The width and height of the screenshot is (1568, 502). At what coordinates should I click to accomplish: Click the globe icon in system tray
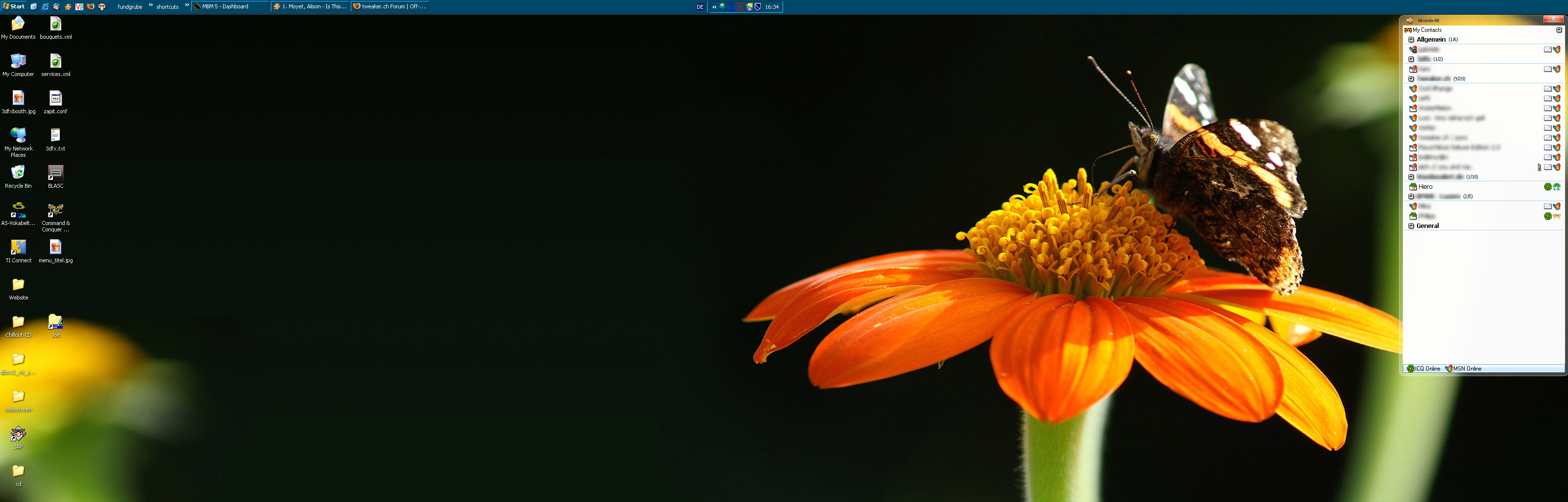pos(723,7)
